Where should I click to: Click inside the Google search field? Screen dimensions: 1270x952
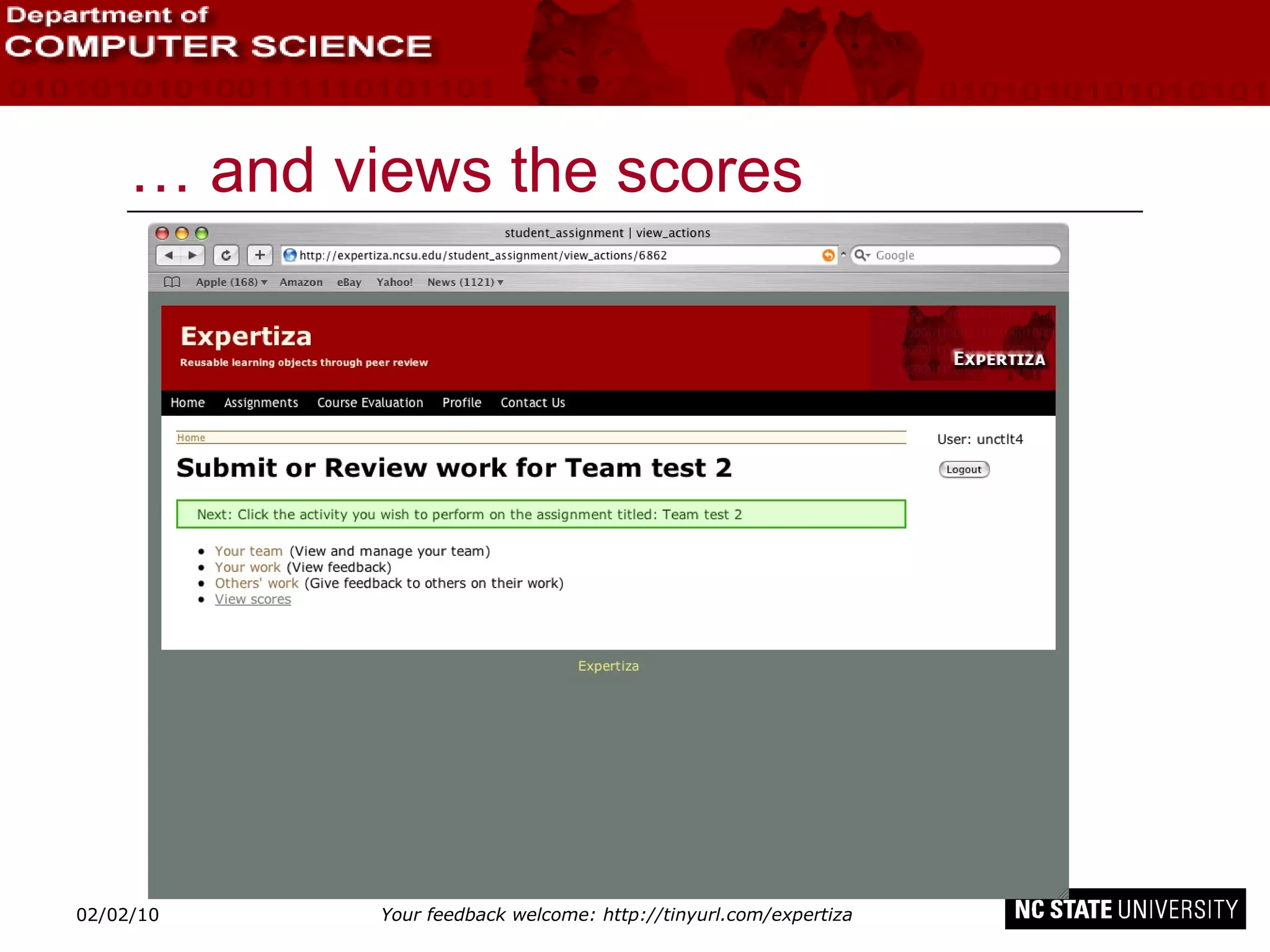click(961, 255)
